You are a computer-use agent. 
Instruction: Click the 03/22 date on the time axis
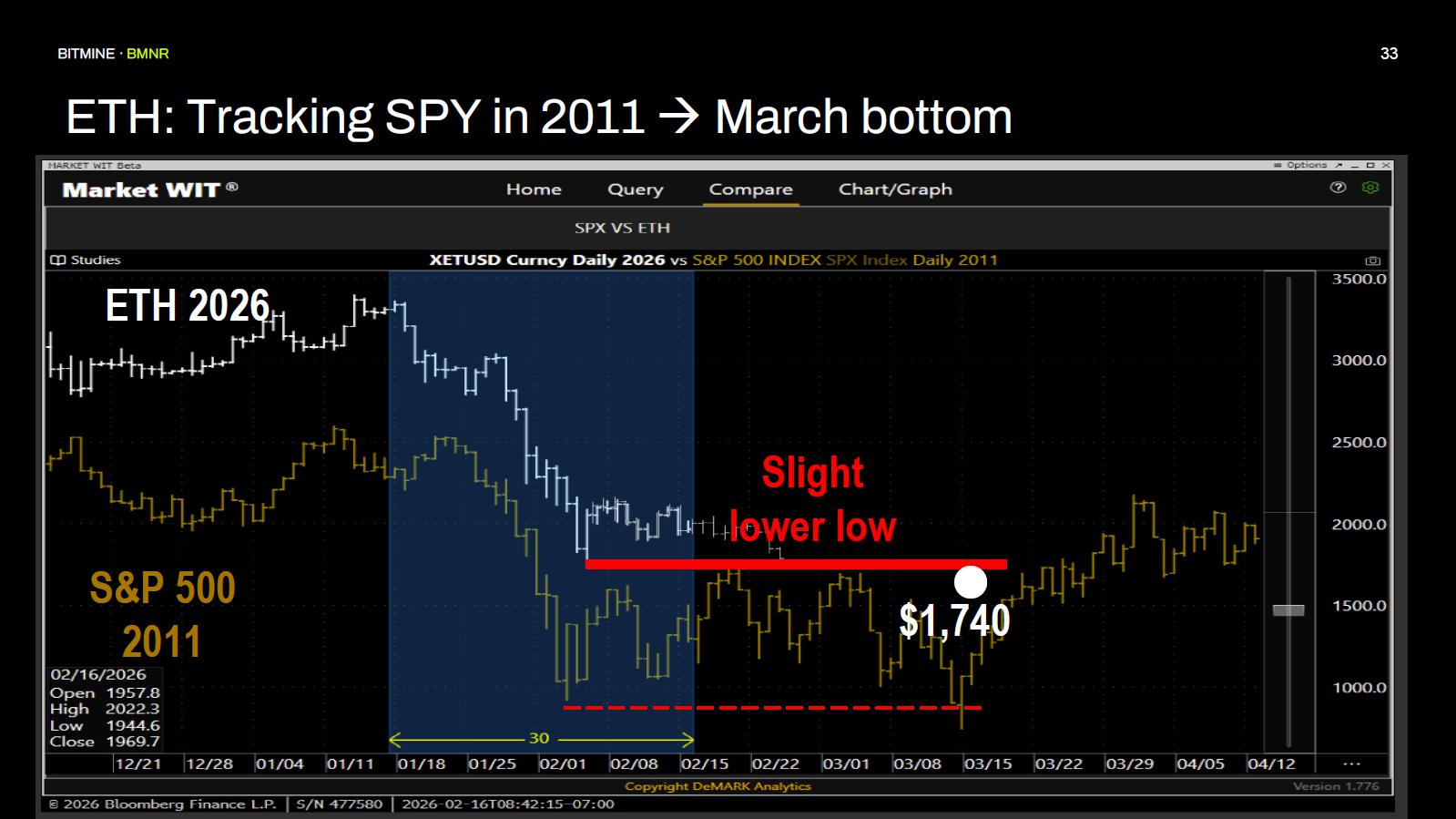[1059, 763]
